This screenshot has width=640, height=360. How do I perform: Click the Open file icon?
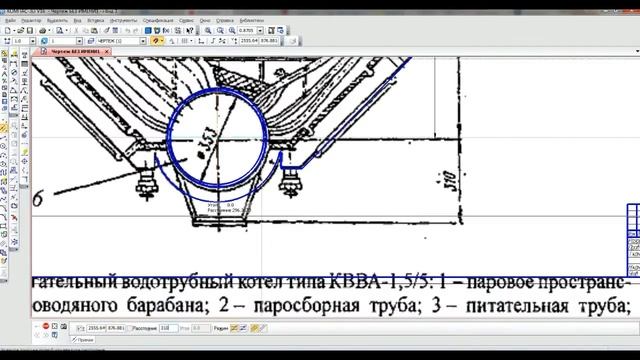tap(21, 31)
